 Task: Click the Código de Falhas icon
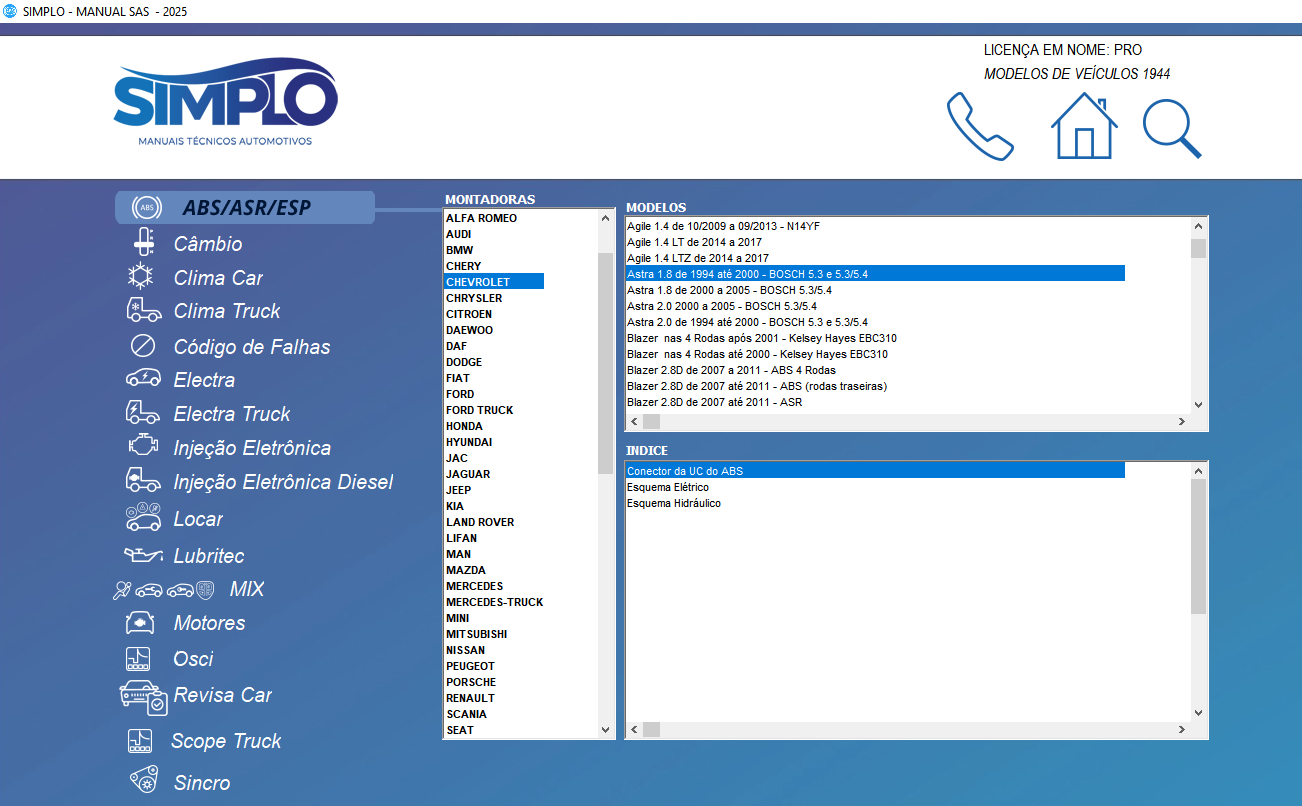coord(143,346)
